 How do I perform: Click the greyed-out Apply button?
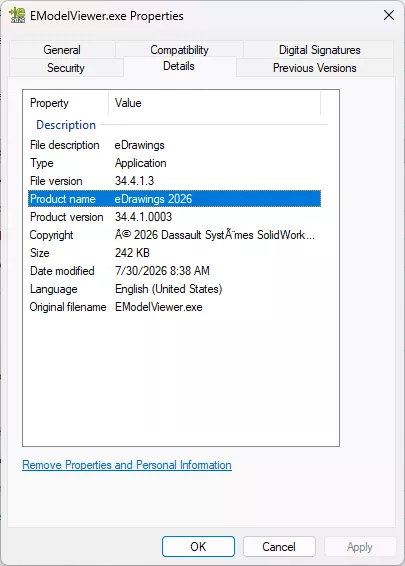click(x=360, y=547)
